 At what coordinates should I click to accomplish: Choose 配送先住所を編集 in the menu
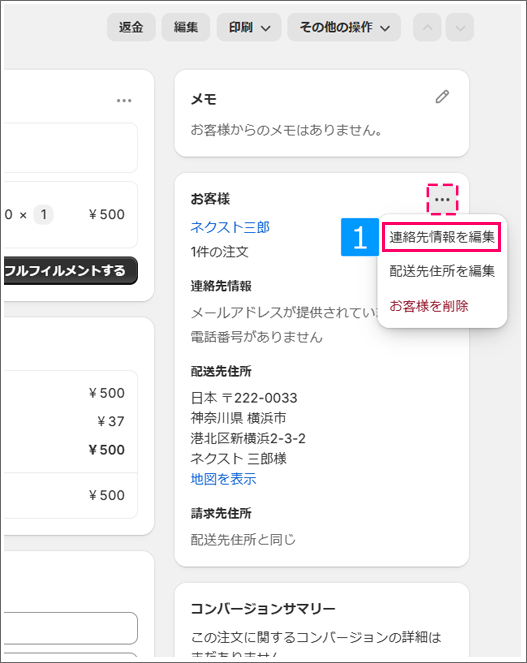(x=442, y=271)
